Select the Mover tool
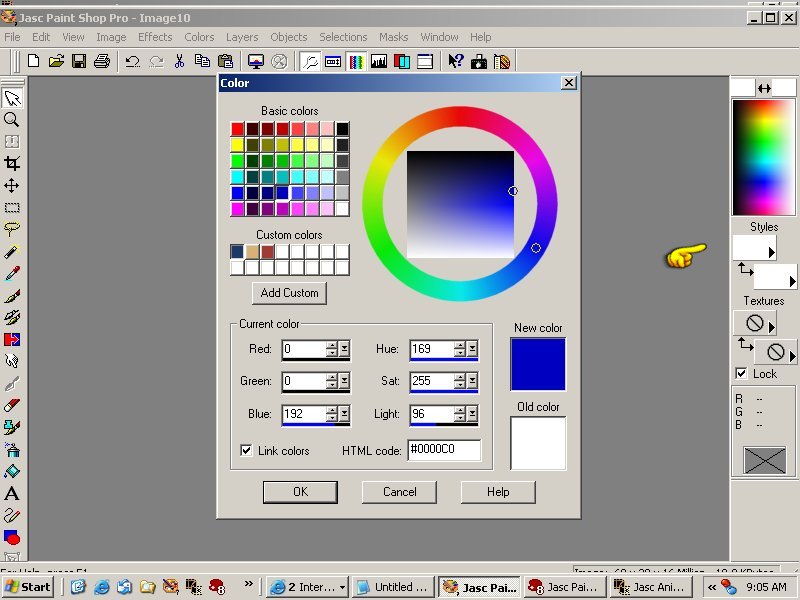This screenshot has height=600, width=800. coord(12,185)
